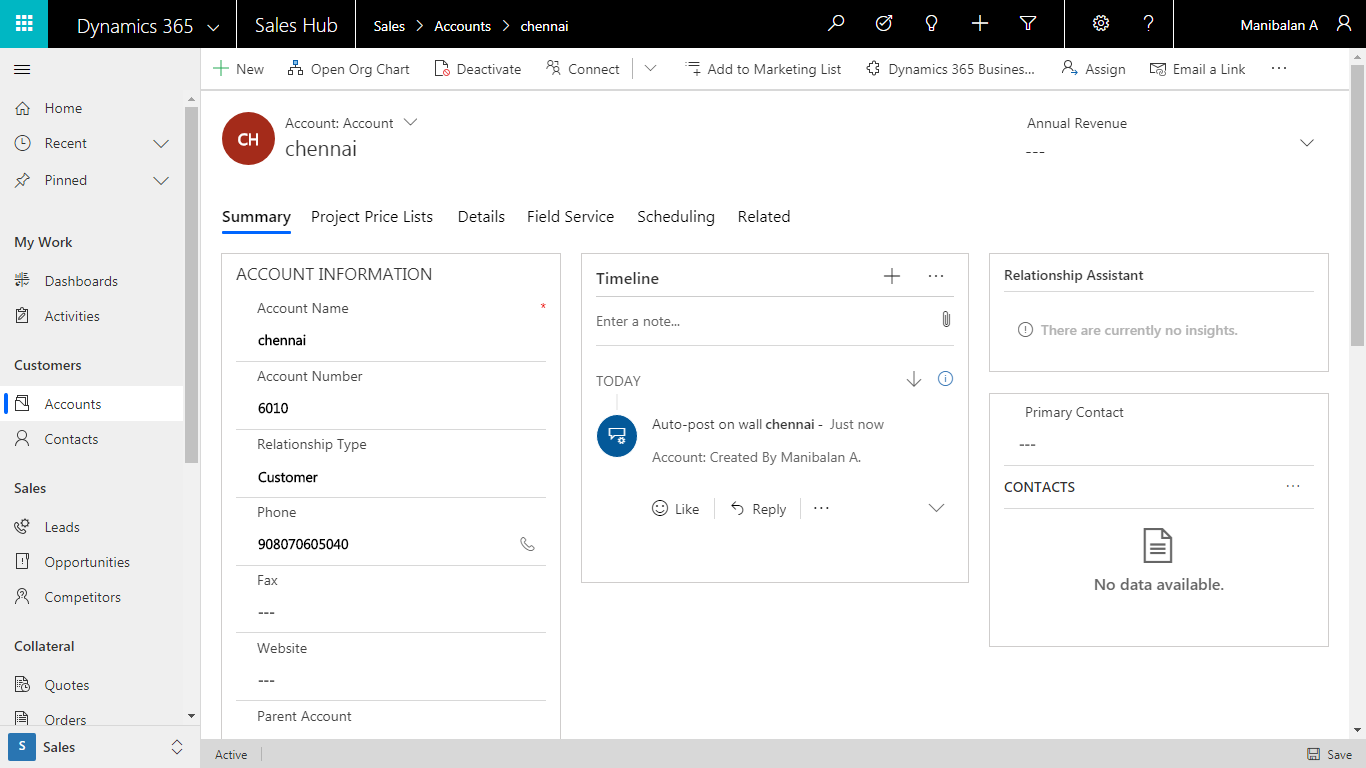Click the main page vertical scrollbar
This screenshot has height=768, width=1366.
pos(1357,205)
